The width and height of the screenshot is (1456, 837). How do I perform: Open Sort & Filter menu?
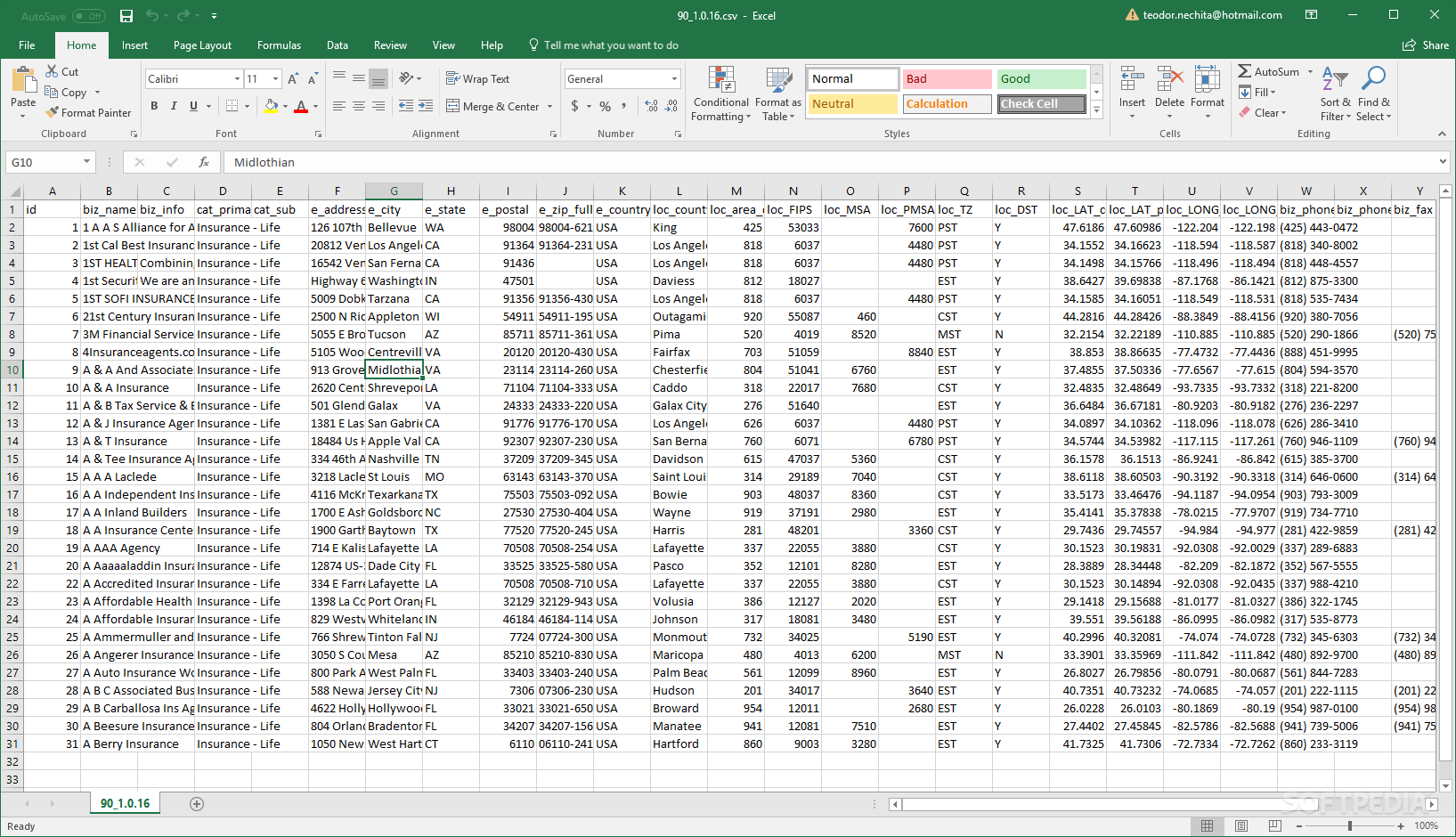pos(1335,94)
